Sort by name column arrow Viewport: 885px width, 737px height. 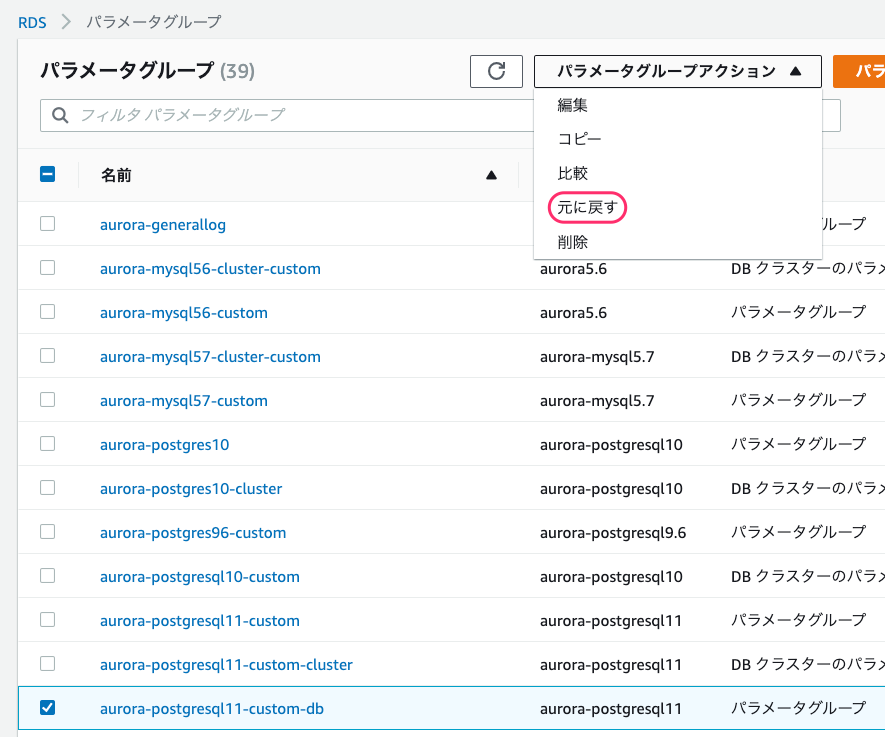coord(491,176)
